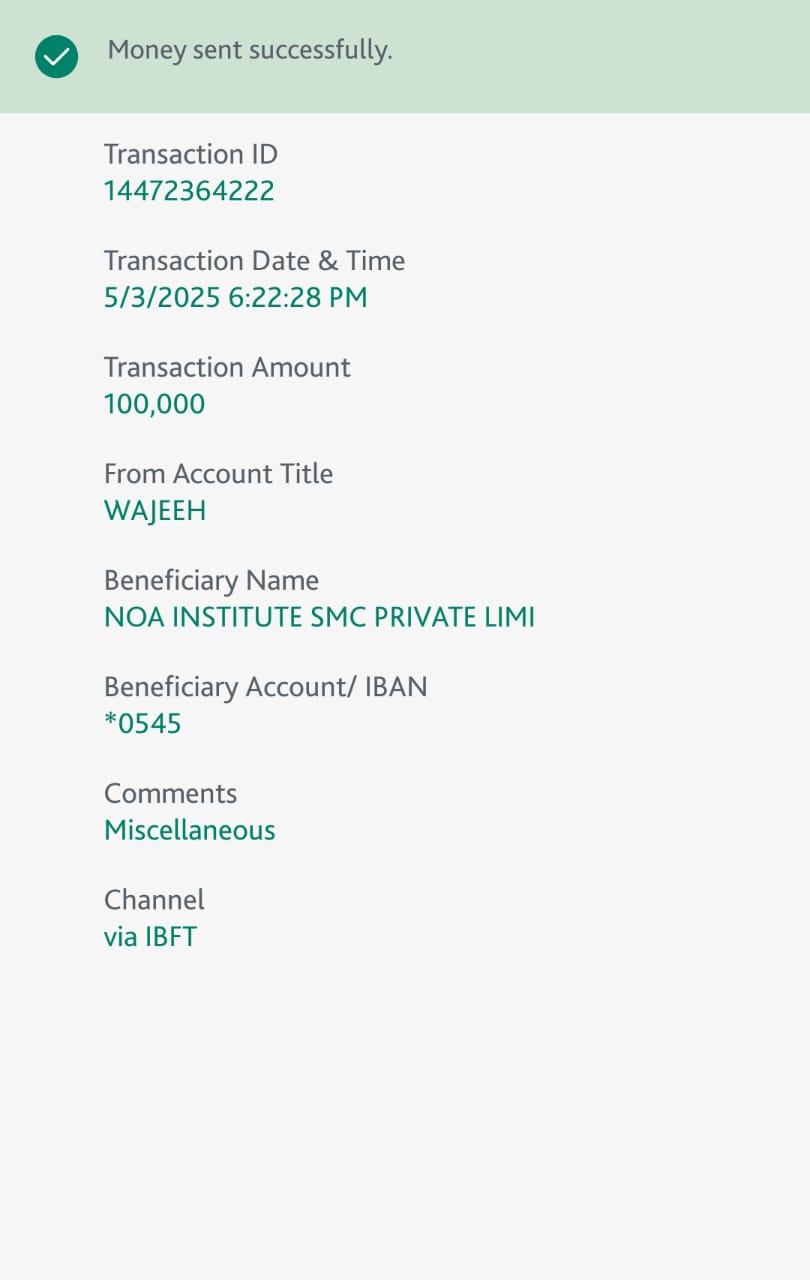Select the transaction ID number 14472364222
The height and width of the screenshot is (1280, 810).
(189, 191)
